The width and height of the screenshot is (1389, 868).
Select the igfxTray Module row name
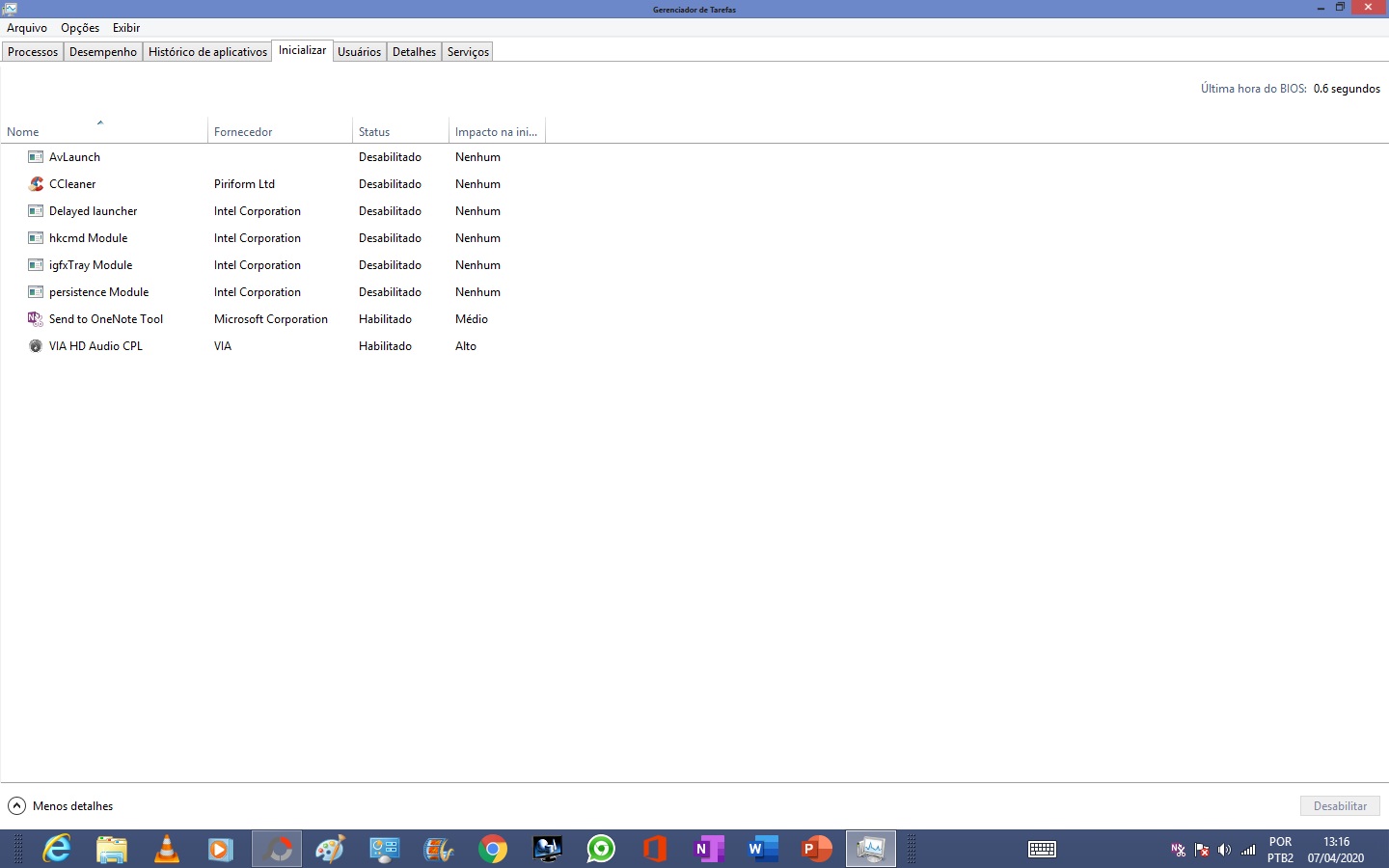[91, 265]
